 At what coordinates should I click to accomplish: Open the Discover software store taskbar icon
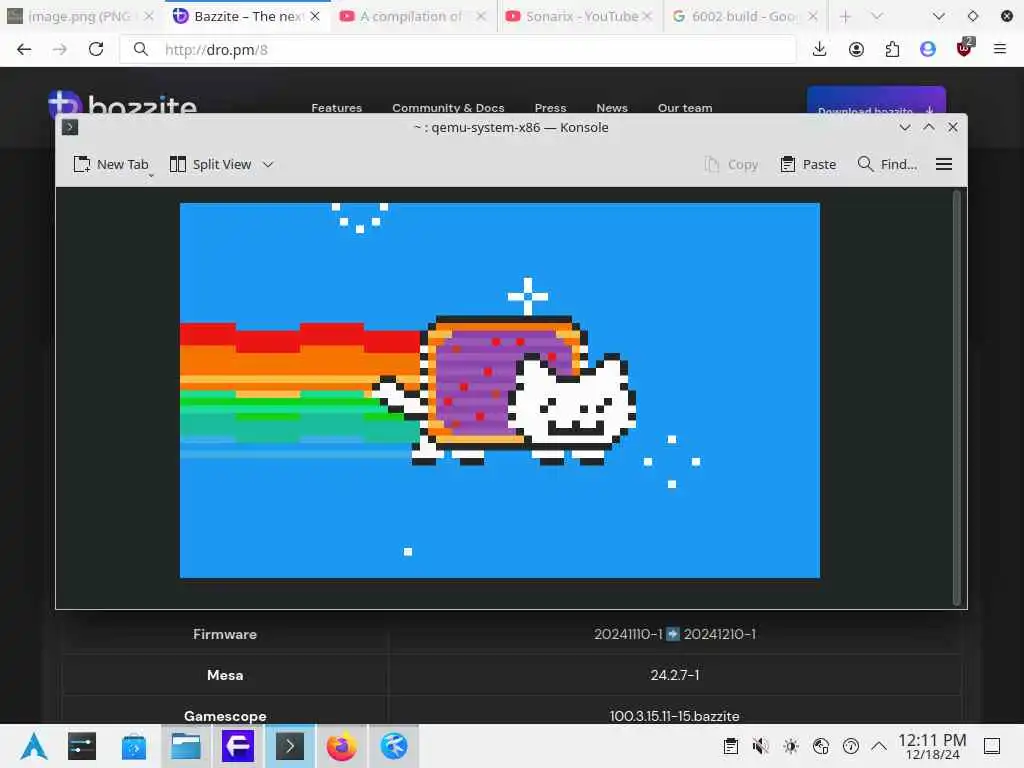tap(134, 746)
